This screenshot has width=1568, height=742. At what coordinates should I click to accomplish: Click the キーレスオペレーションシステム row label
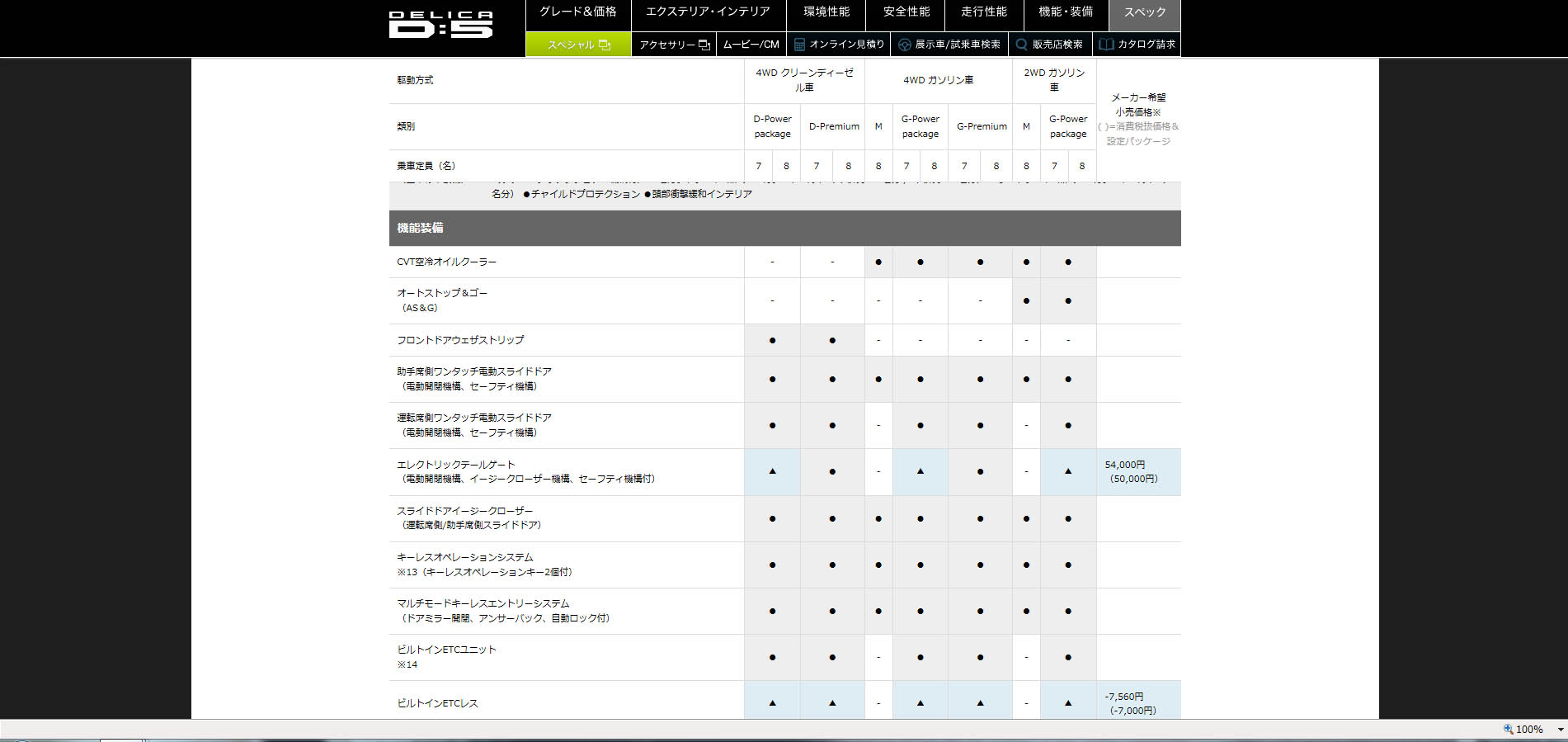(485, 565)
